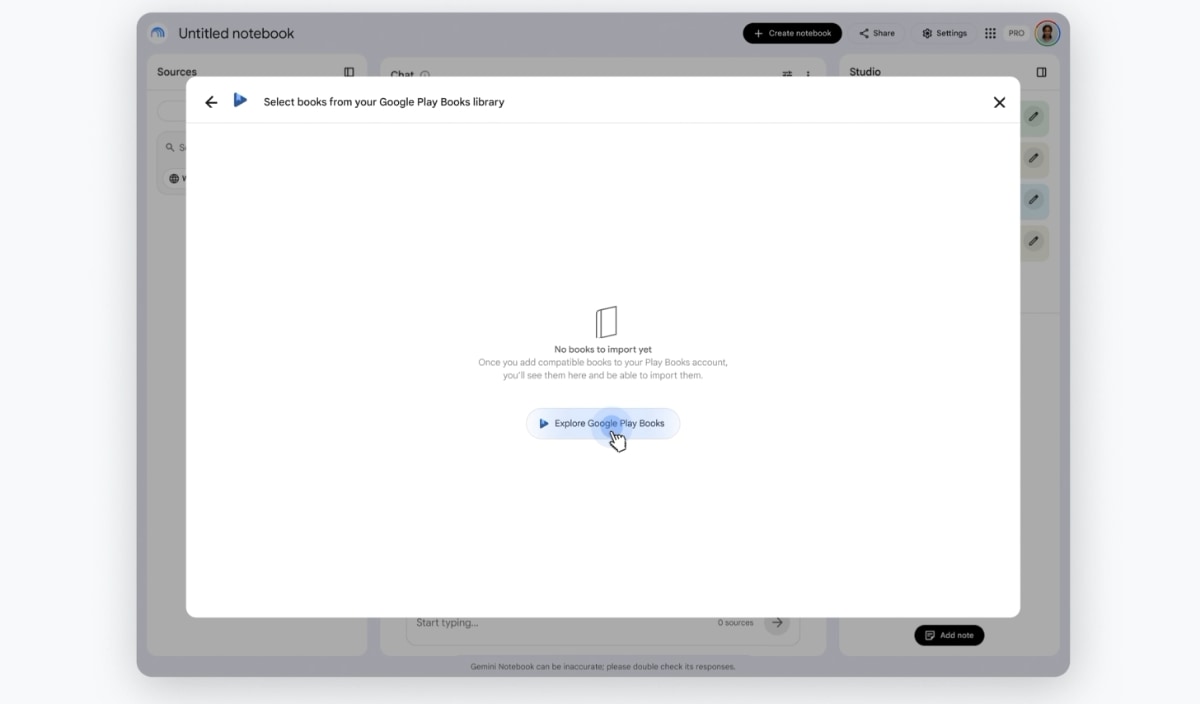1200x704 pixels.
Task: Edit the green Studio tile with pencil
Action: 1034,117
